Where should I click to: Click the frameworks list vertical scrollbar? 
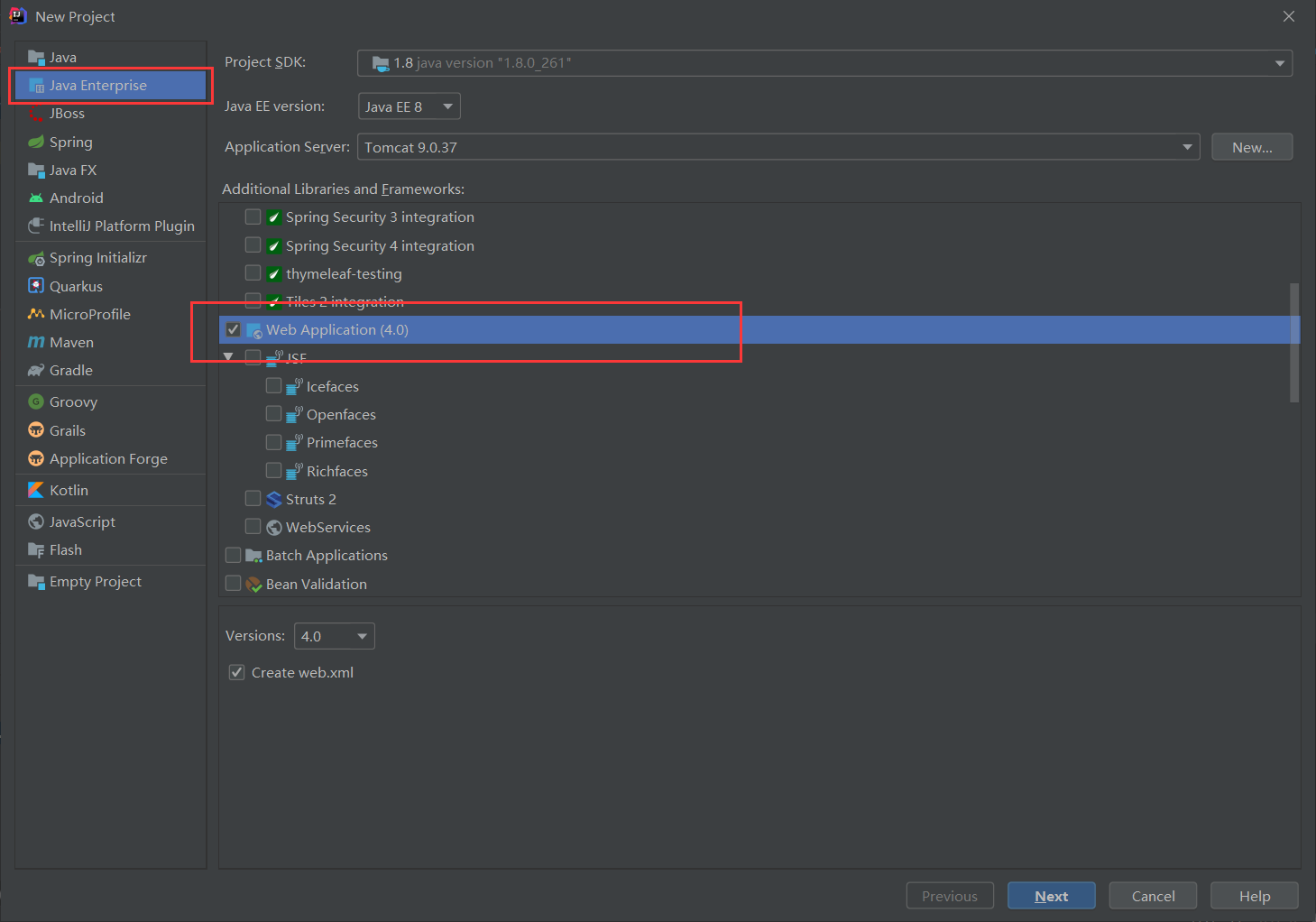pos(1294,343)
